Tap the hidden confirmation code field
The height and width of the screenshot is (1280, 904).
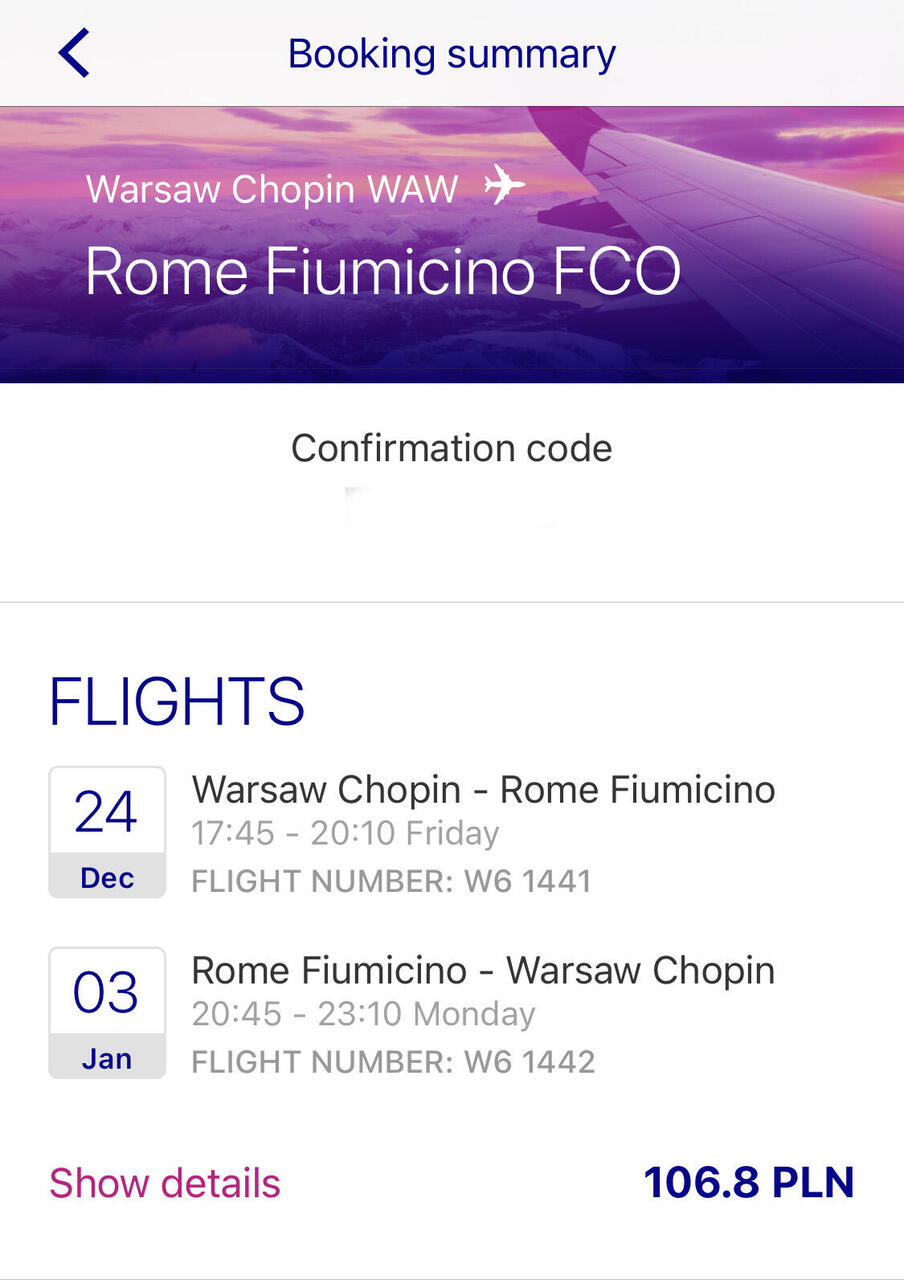[x=452, y=508]
